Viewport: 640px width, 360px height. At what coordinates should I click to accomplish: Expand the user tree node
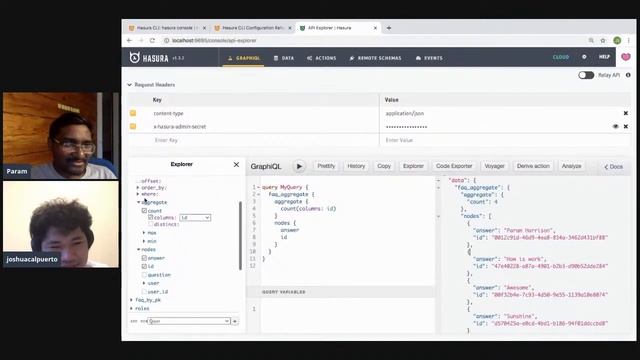144,283
